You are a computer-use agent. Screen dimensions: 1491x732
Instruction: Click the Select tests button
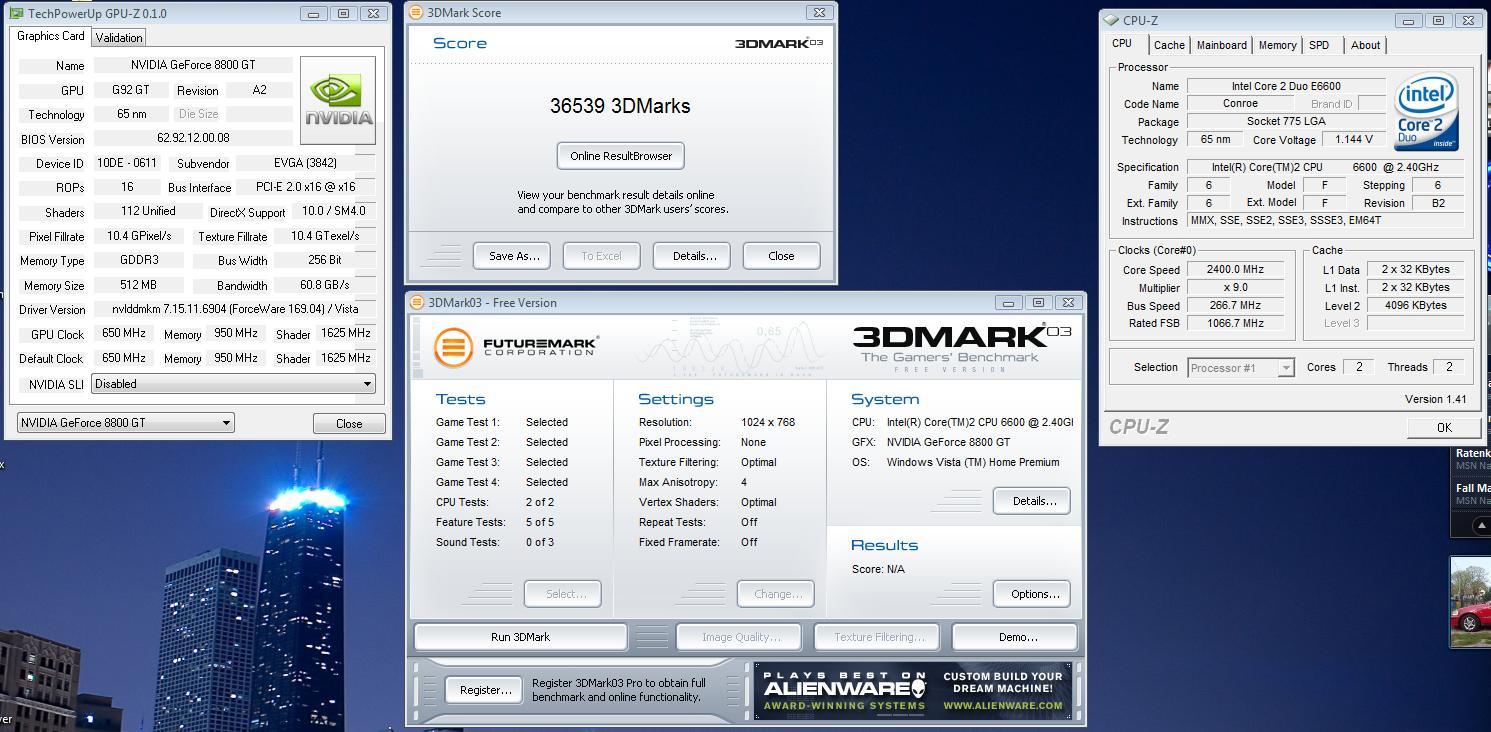(x=563, y=594)
